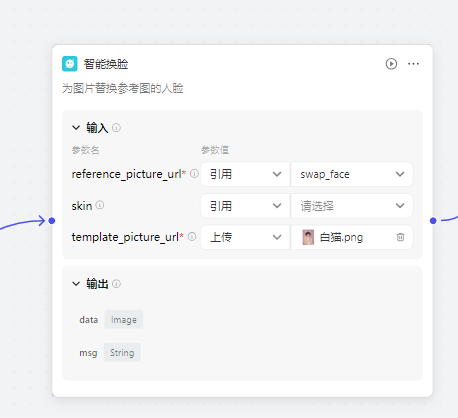Open the 请选择 dropdown for skin
The image size is (458, 418).
[x=352, y=206]
